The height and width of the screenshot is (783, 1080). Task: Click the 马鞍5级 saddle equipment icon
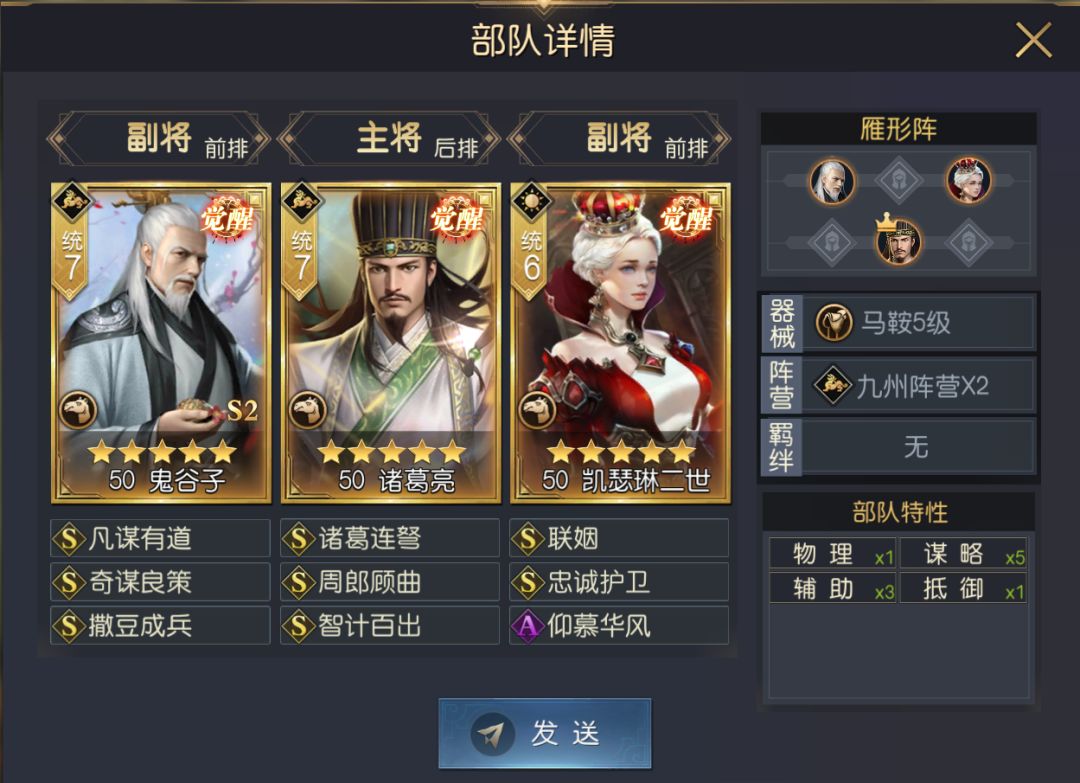(834, 322)
